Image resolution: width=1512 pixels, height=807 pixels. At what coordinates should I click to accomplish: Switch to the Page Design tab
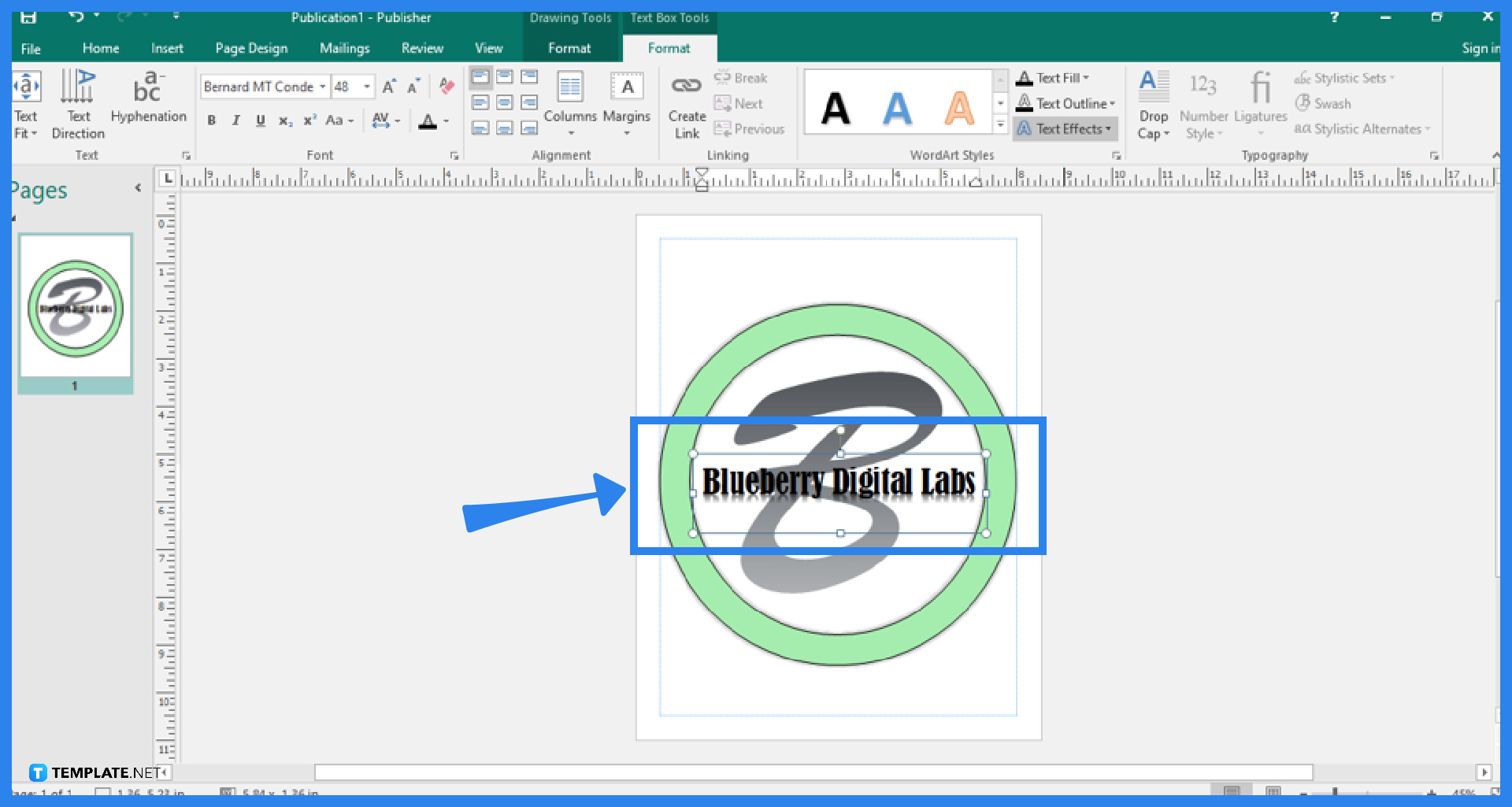point(250,48)
